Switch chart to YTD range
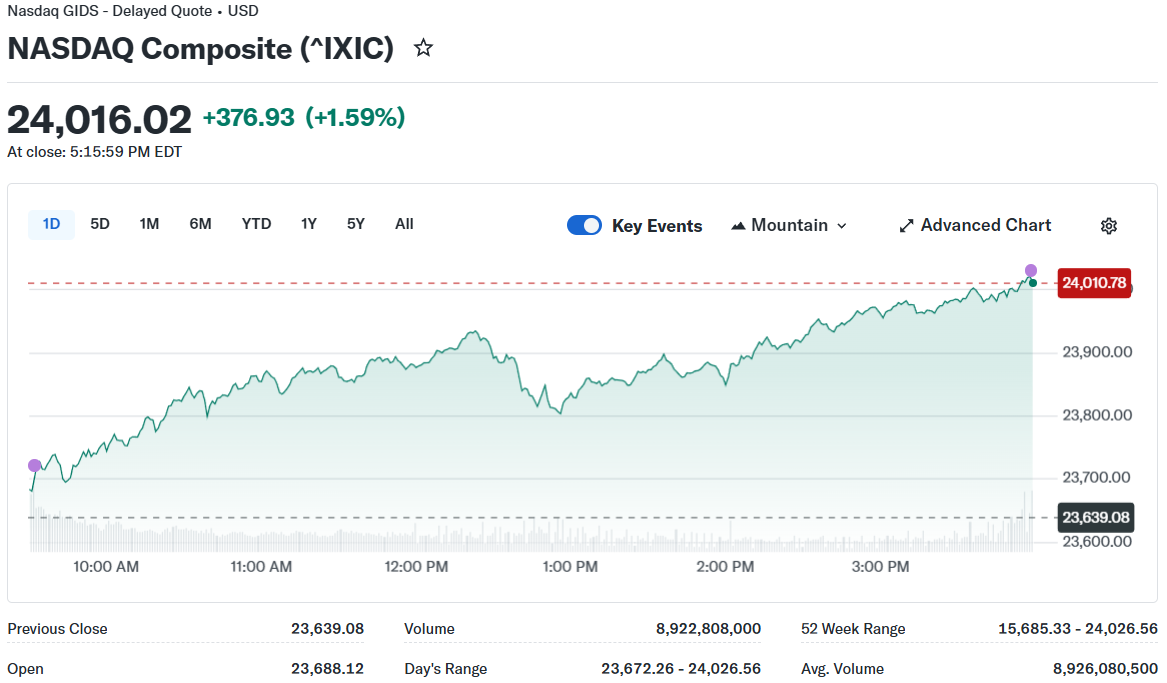 [x=256, y=224]
